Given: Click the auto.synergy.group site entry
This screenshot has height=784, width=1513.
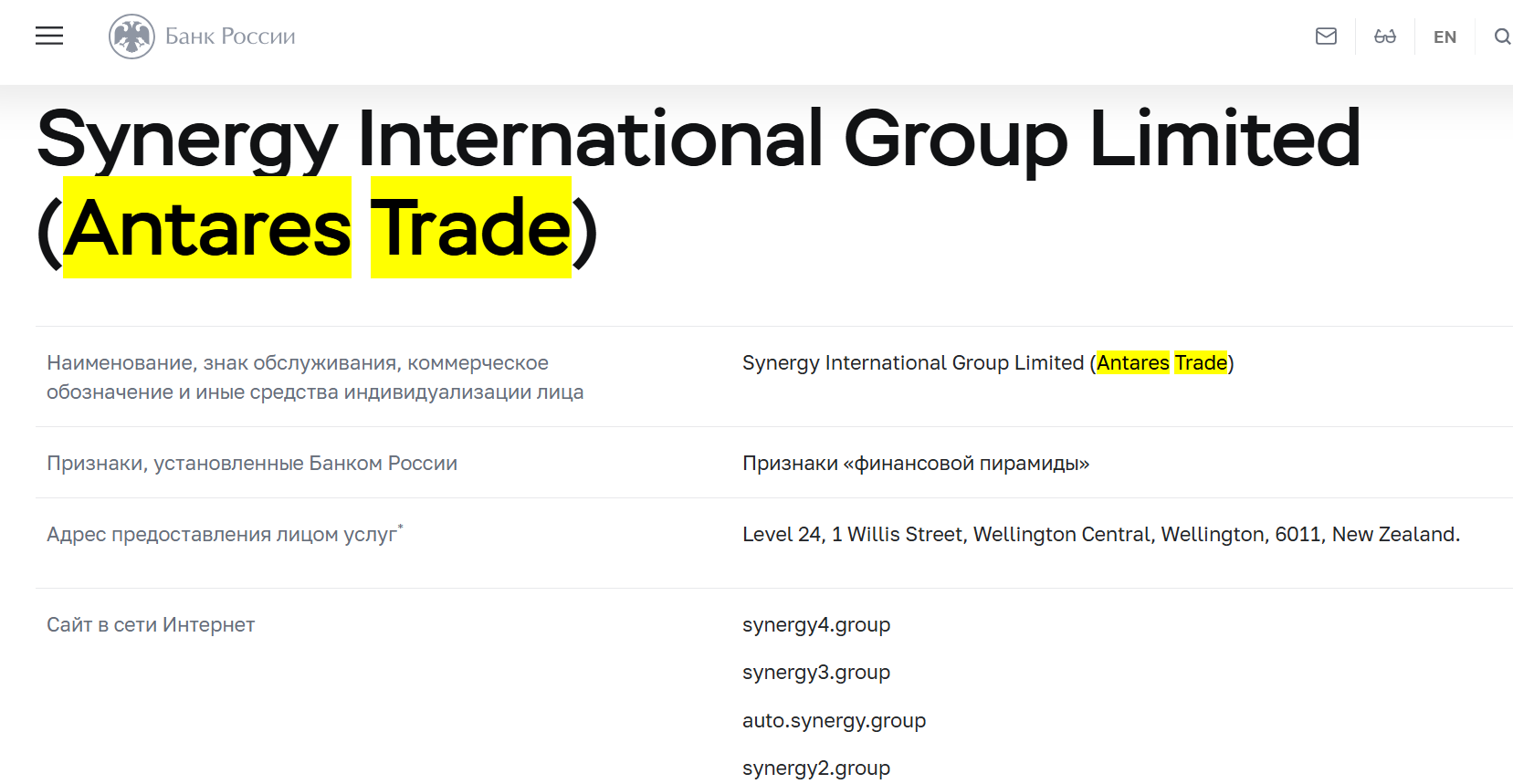Looking at the screenshot, I should (x=835, y=721).
